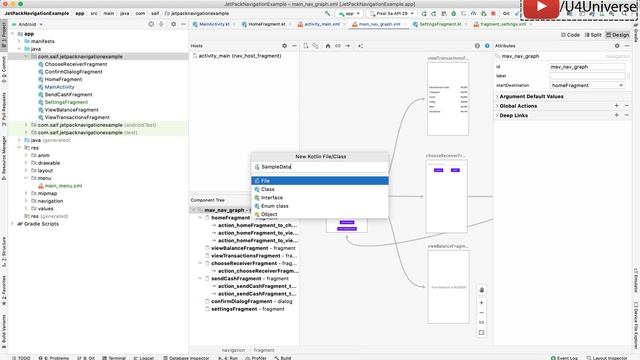
Task: Click the Debug app bug icon
Action: coord(453,13)
